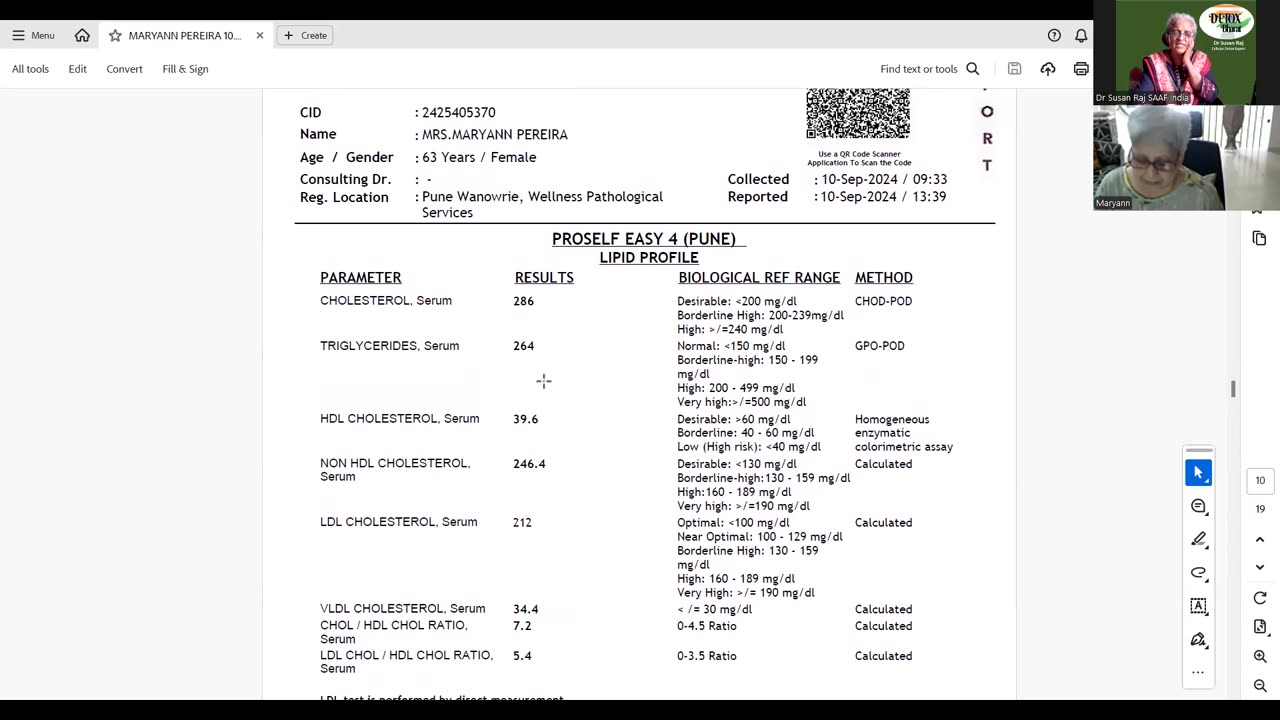This screenshot has height=720, width=1280.
Task: Click RESULTS column header
Action: coord(544,278)
